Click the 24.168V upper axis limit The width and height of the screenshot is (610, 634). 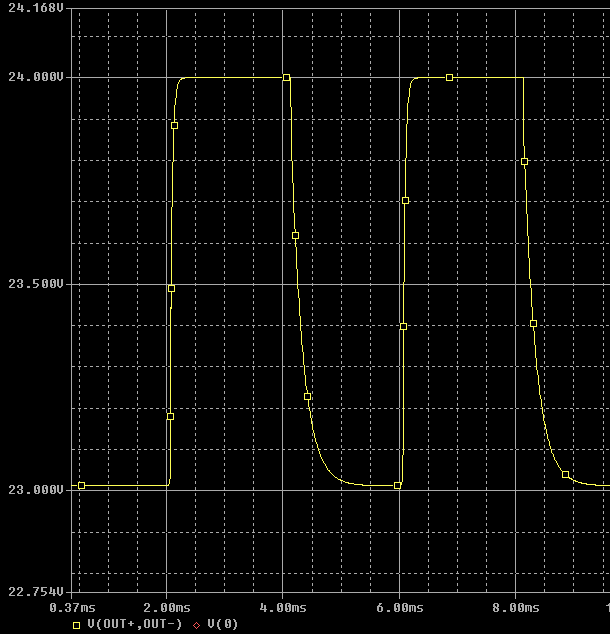(36, 9)
